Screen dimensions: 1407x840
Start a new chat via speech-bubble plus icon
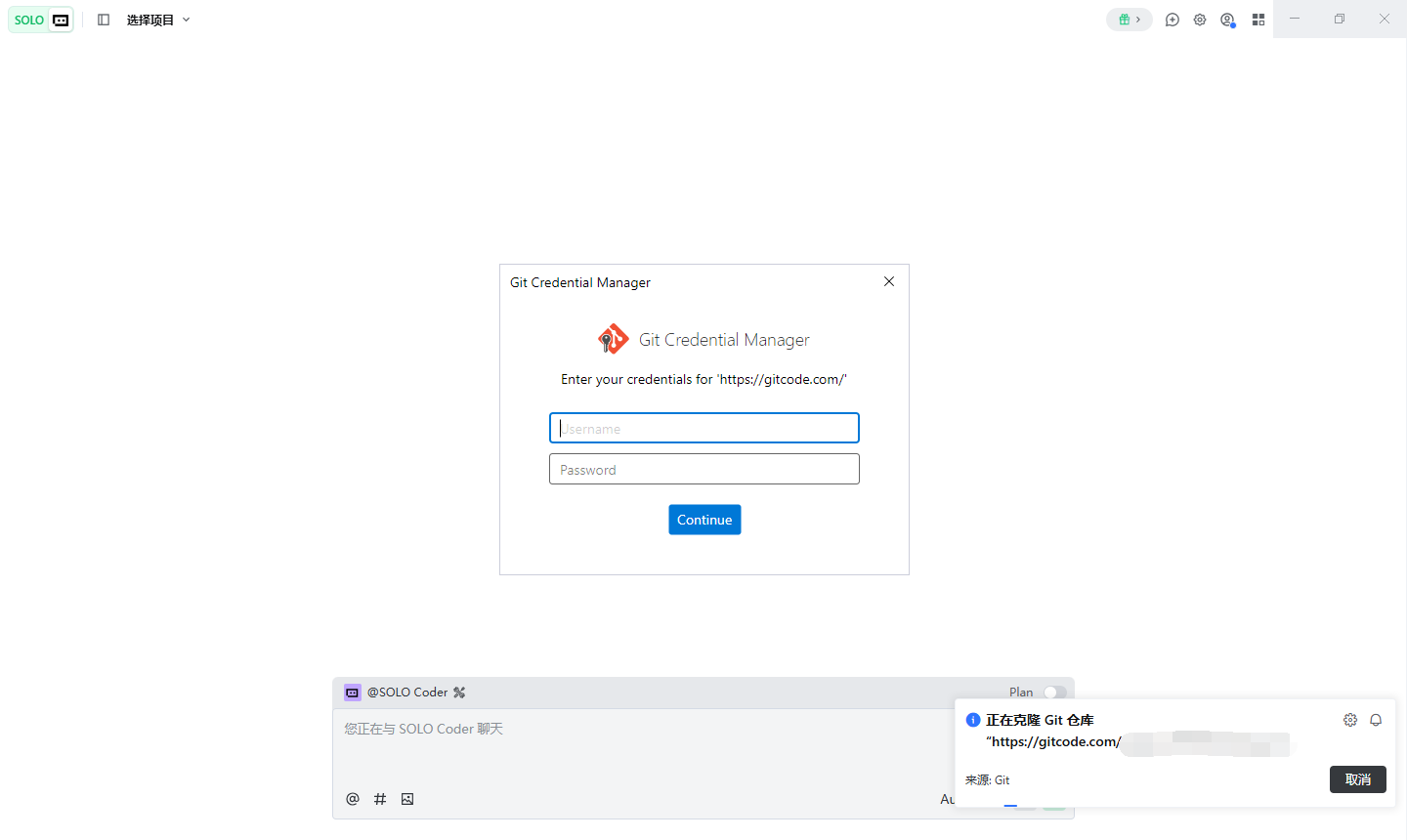pyautogui.click(x=1172, y=20)
